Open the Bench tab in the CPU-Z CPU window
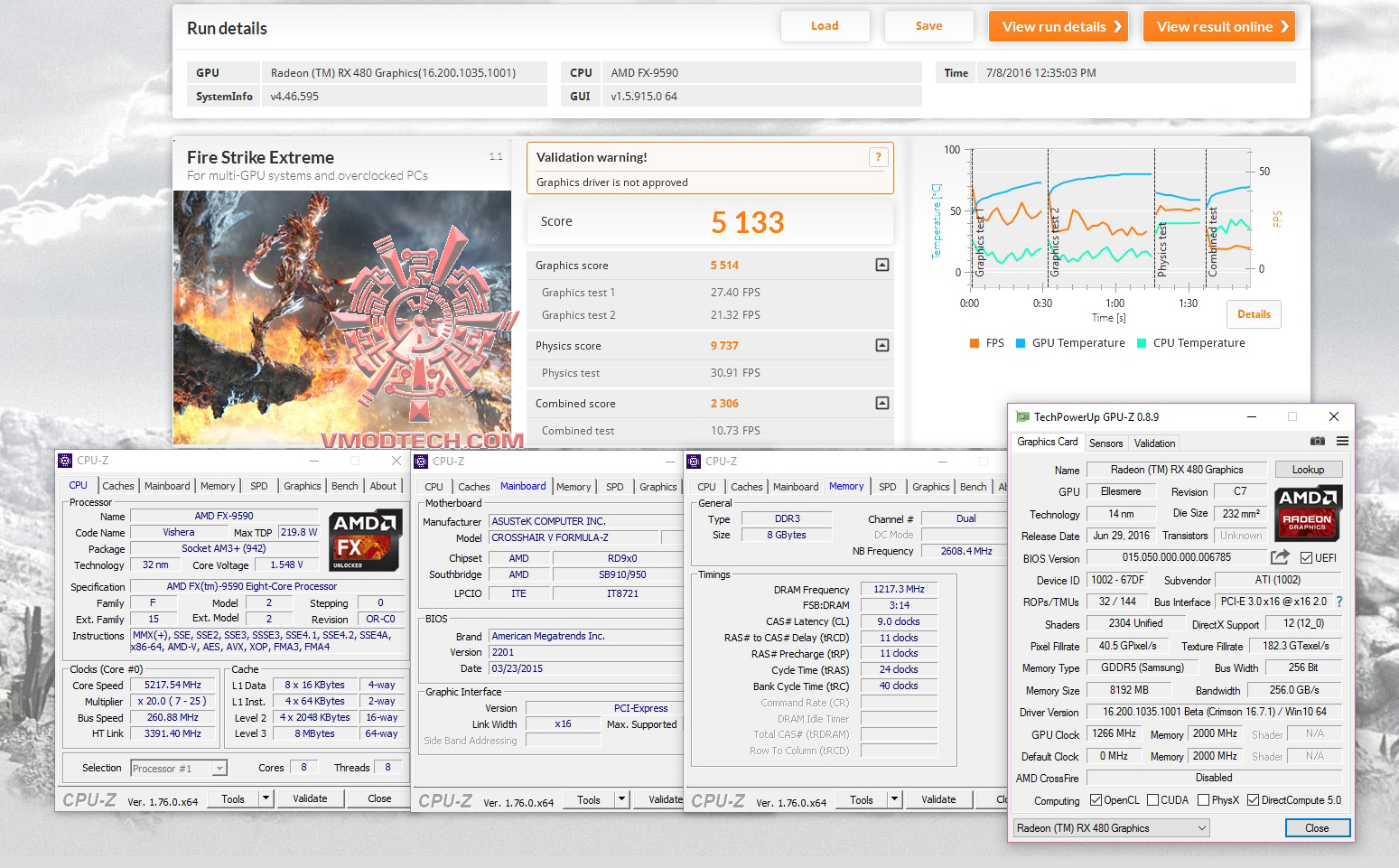Screen dimensions: 1399x868 tap(344, 486)
